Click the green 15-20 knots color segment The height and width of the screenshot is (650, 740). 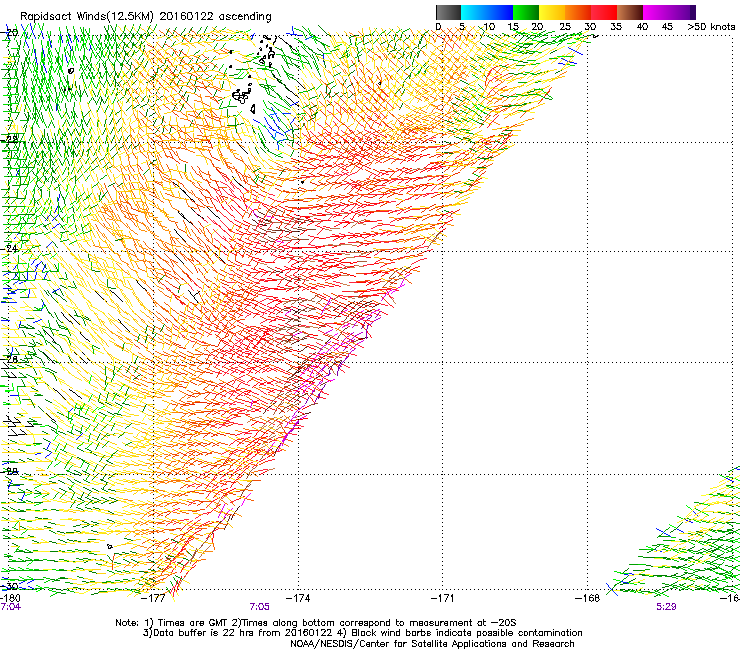tap(526, 12)
